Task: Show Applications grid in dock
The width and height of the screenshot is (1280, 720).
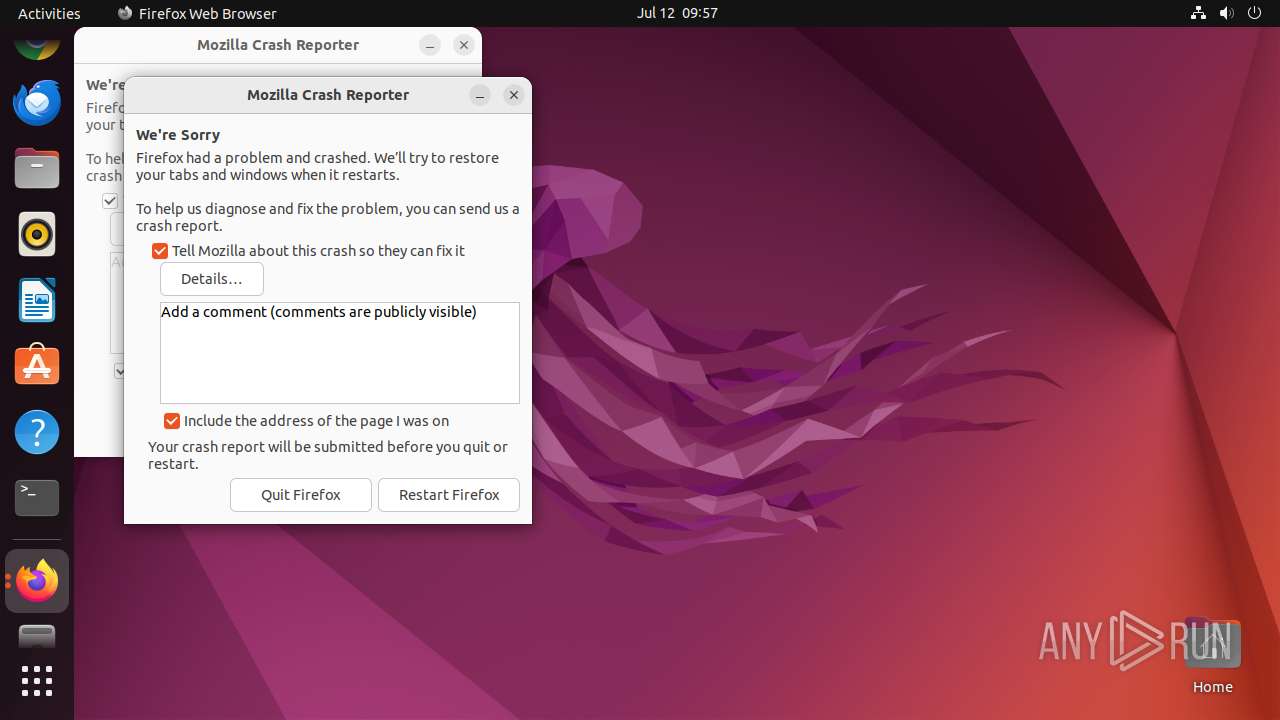Action: click(x=37, y=681)
